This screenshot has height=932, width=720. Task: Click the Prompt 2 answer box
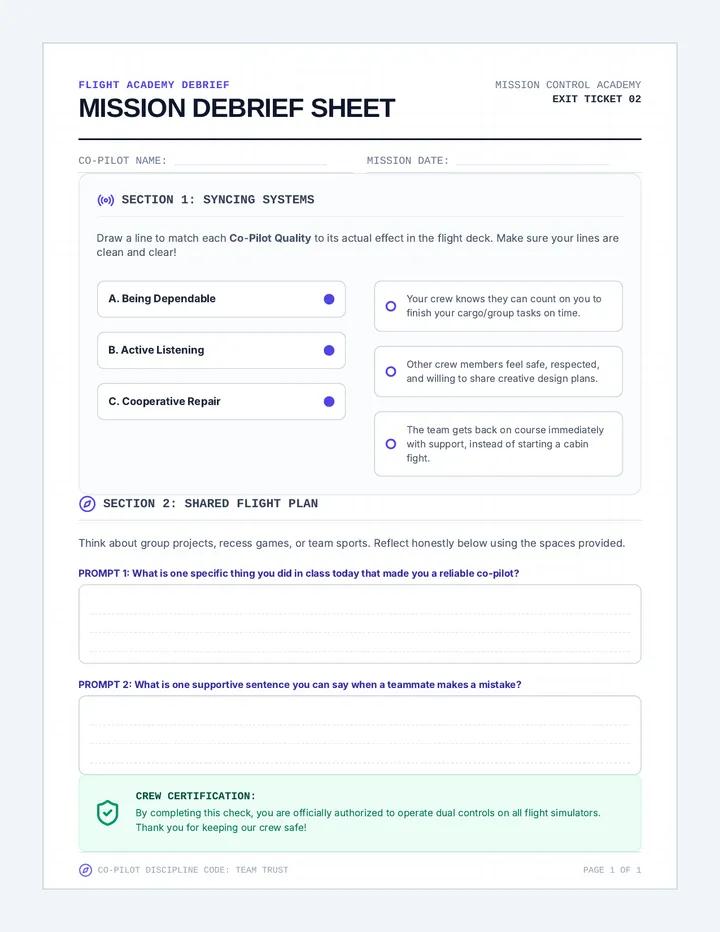pos(360,735)
